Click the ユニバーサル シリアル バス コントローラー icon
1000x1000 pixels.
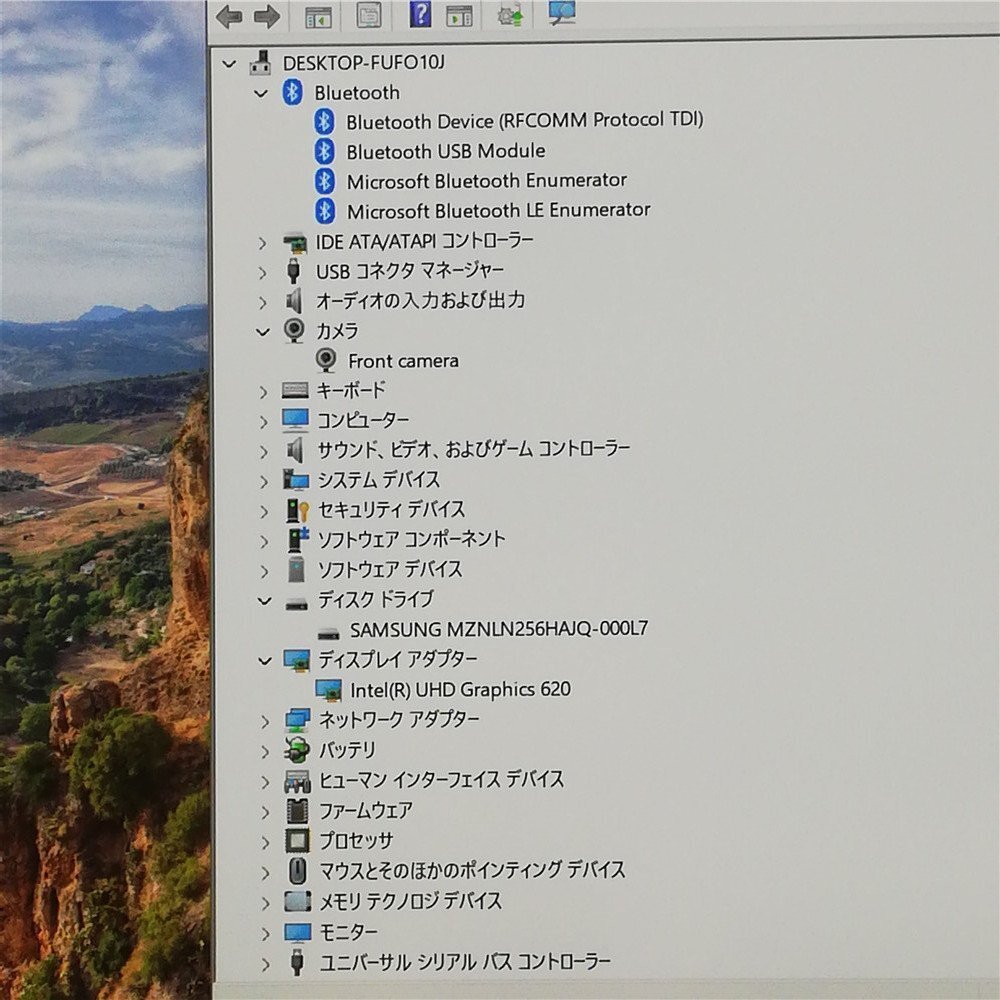(297, 962)
